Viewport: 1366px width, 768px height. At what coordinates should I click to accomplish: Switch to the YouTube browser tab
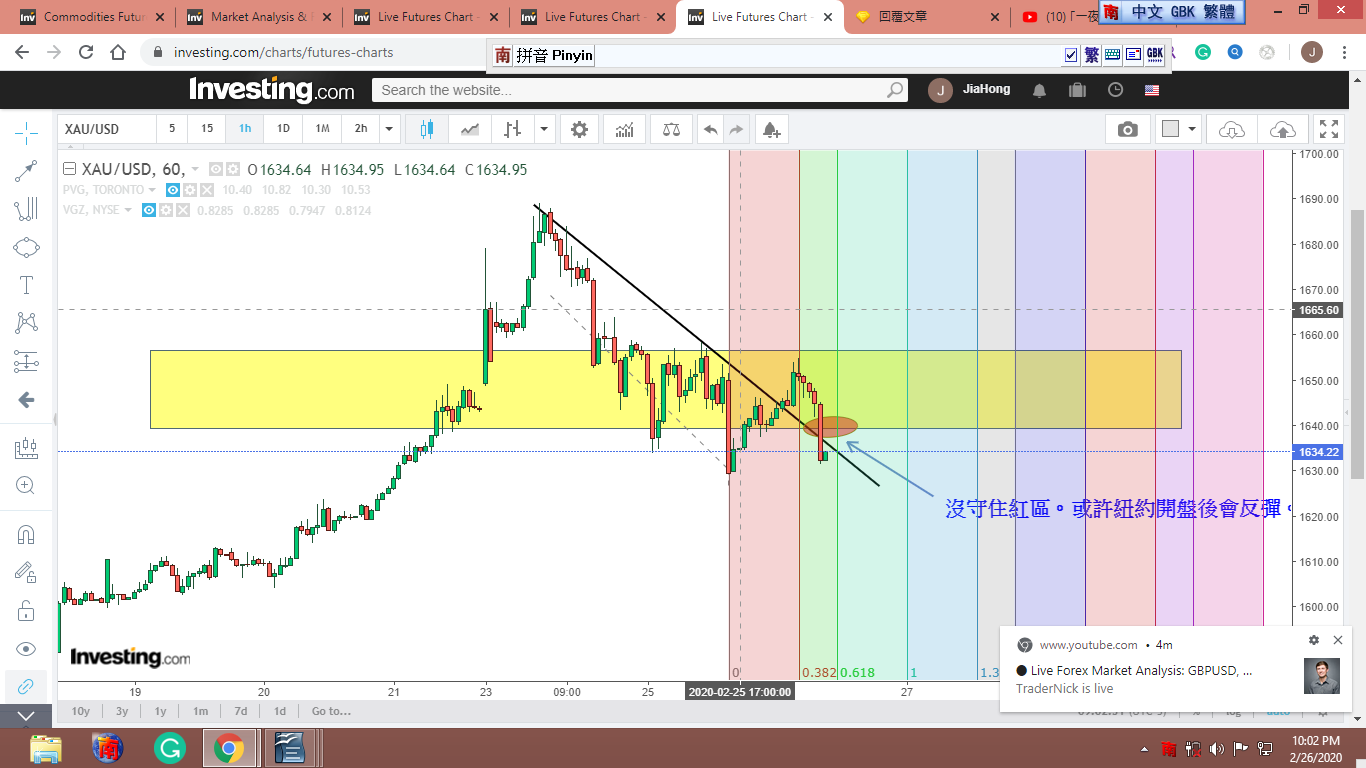click(x=1057, y=17)
